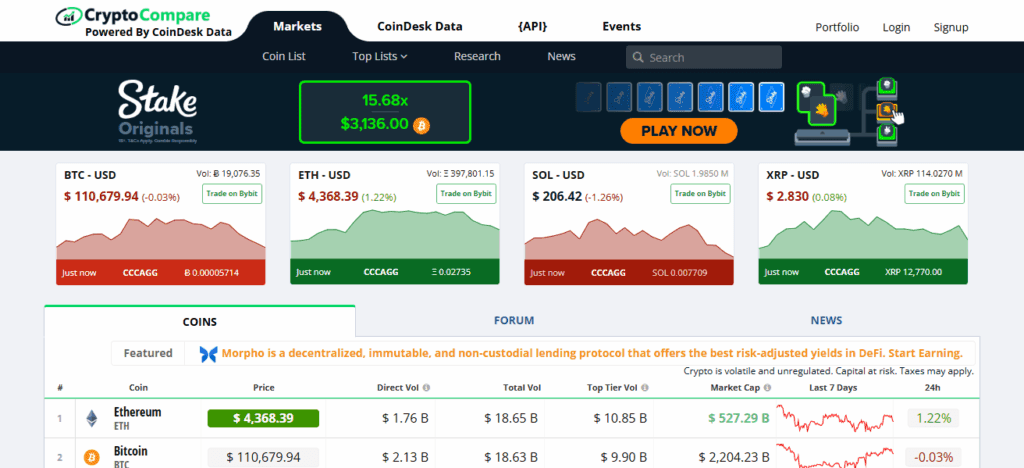This screenshot has width=1024, height=468.
Task: Click BTC - USD card title
Action: (90, 175)
